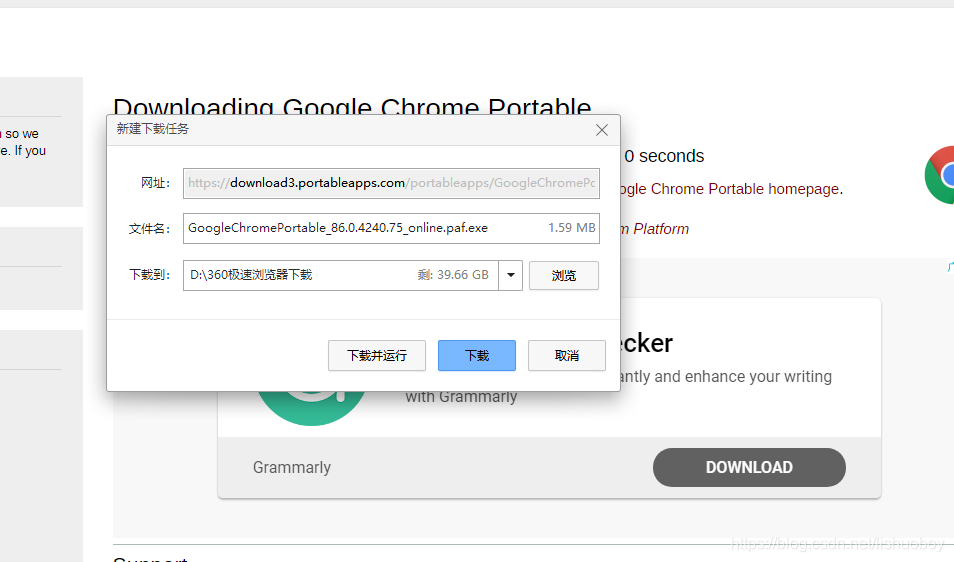Image resolution: width=954 pixels, height=562 pixels.
Task: Click the remaining 39.66 GB space text
Action: click(453, 275)
